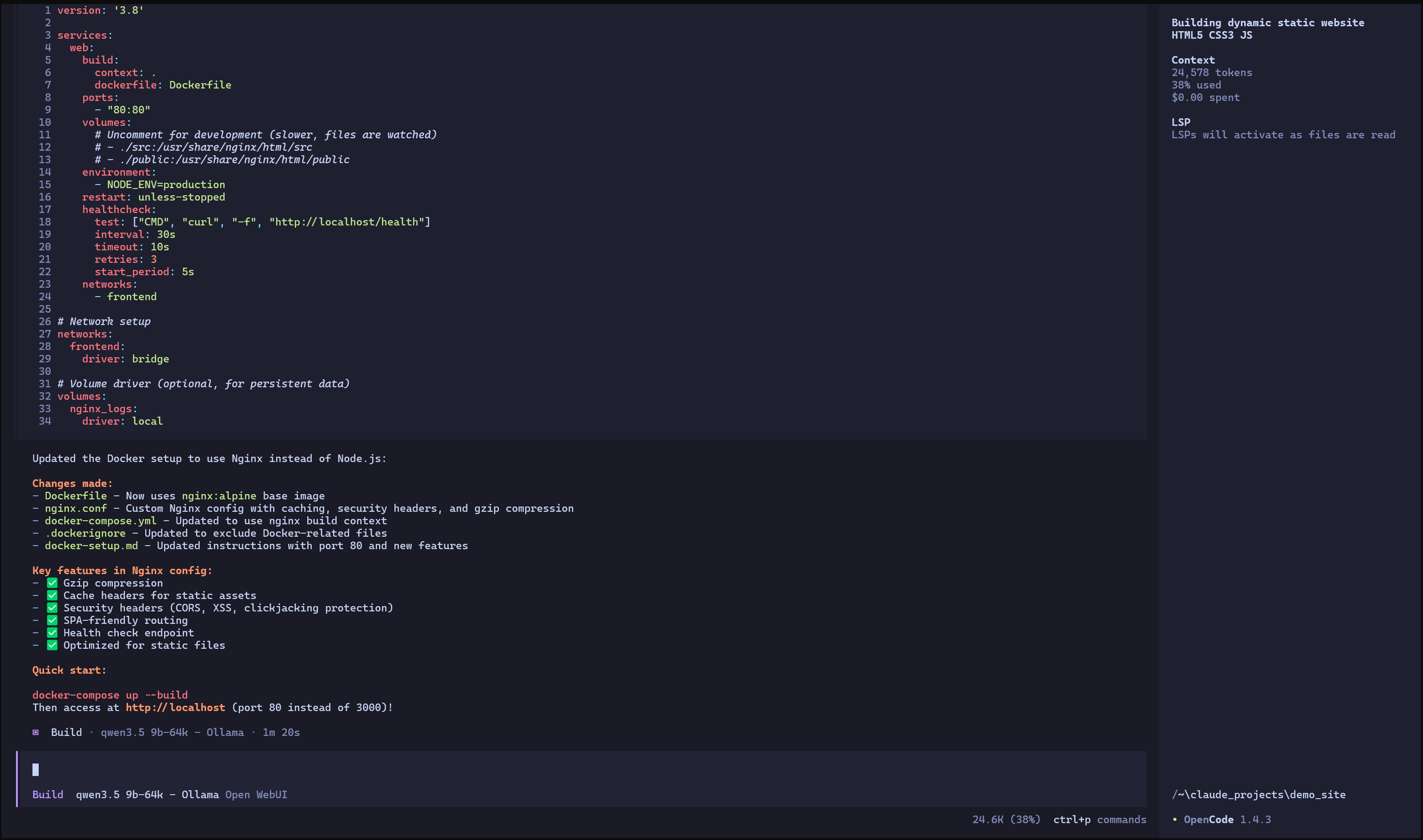The image size is (1423, 840).
Task: Click the 'Quick start:' heading
Action: tap(69, 670)
